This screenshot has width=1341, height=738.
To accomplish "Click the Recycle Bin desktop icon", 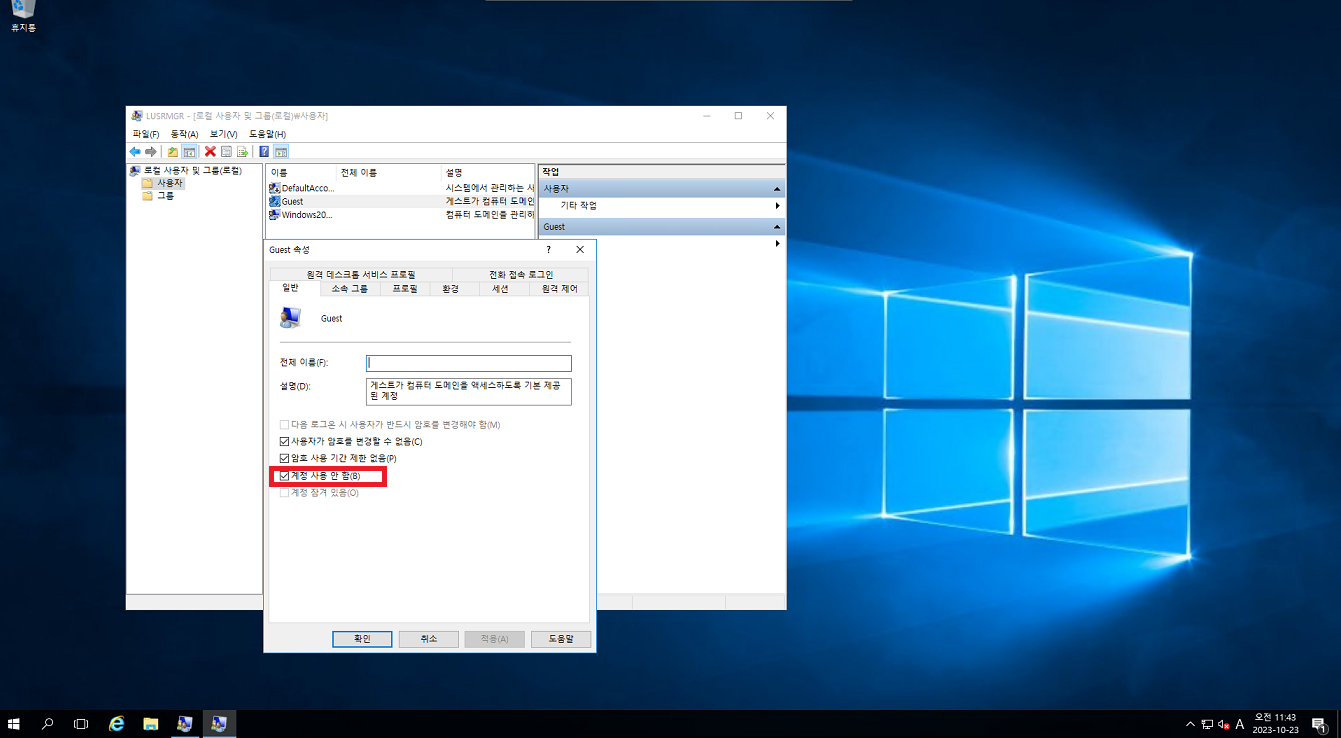I will [x=23, y=15].
